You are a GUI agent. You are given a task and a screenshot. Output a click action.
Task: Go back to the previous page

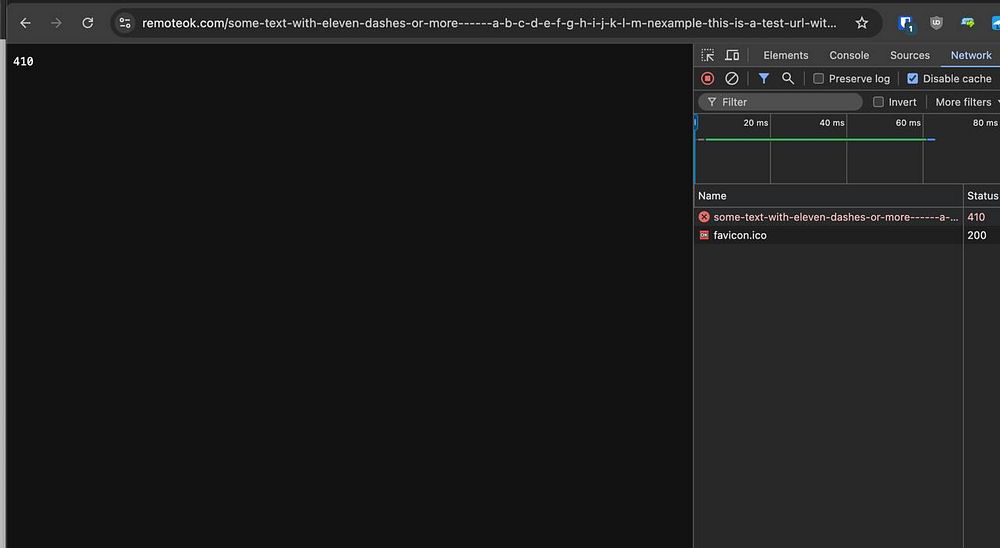pyautogui.click(x=26, y=23)
